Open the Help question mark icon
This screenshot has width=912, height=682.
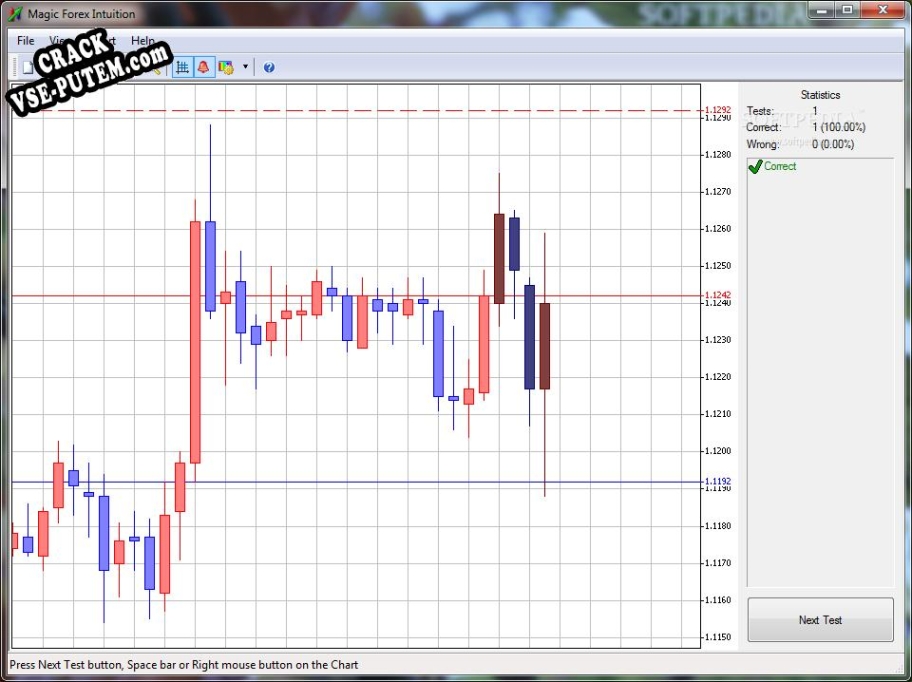point(268,67)
